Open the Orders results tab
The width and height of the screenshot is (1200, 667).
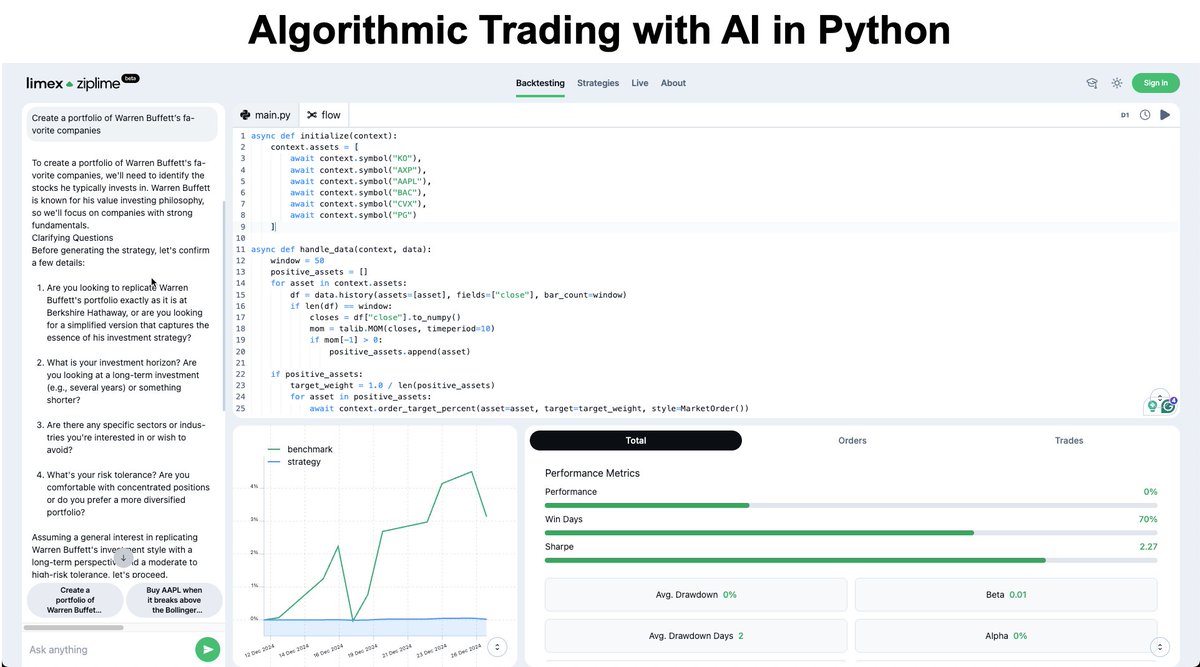pyautogui.click(x=852, y=440)
